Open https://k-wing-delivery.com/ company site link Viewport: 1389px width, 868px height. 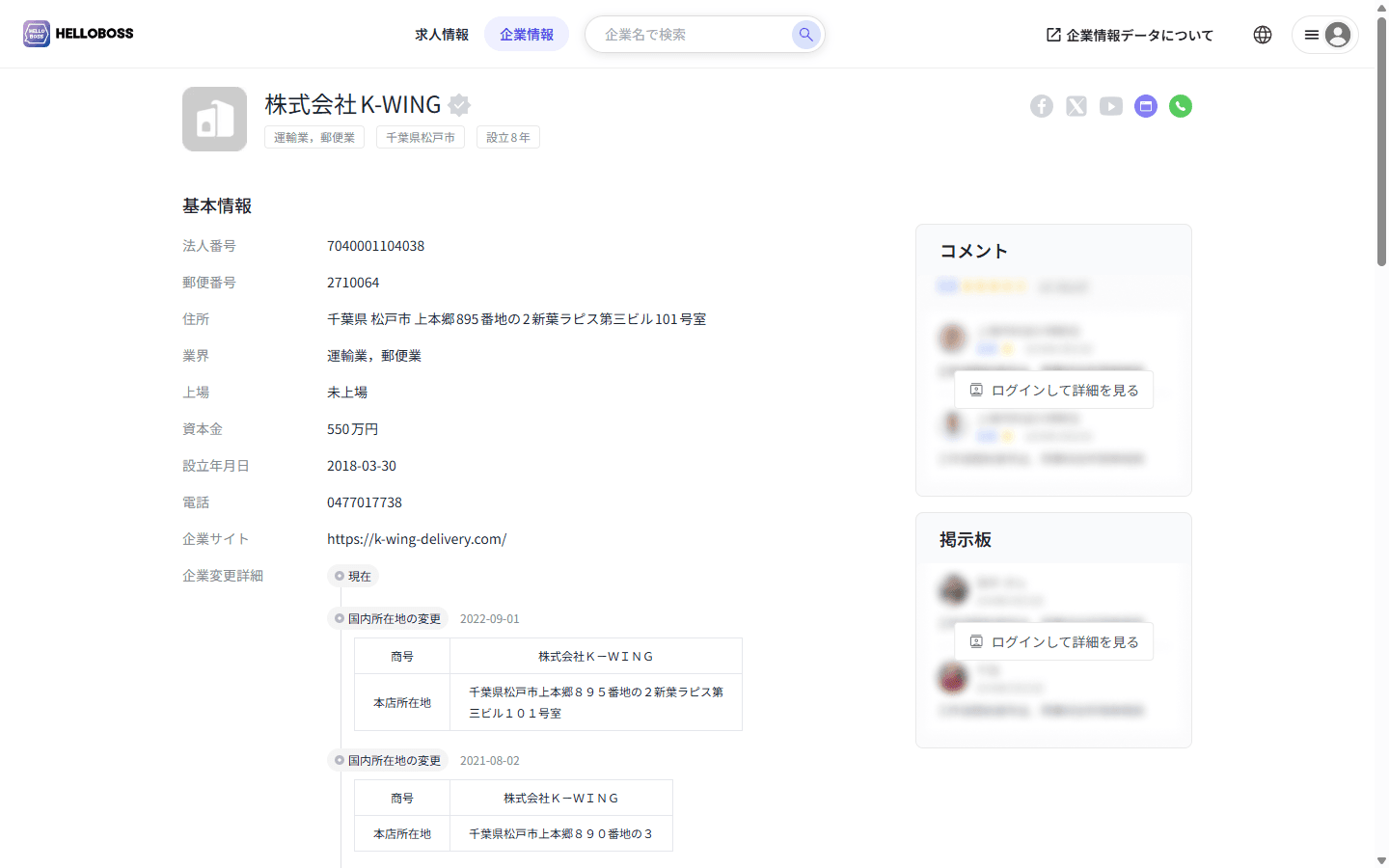click(x=417, y=539)
